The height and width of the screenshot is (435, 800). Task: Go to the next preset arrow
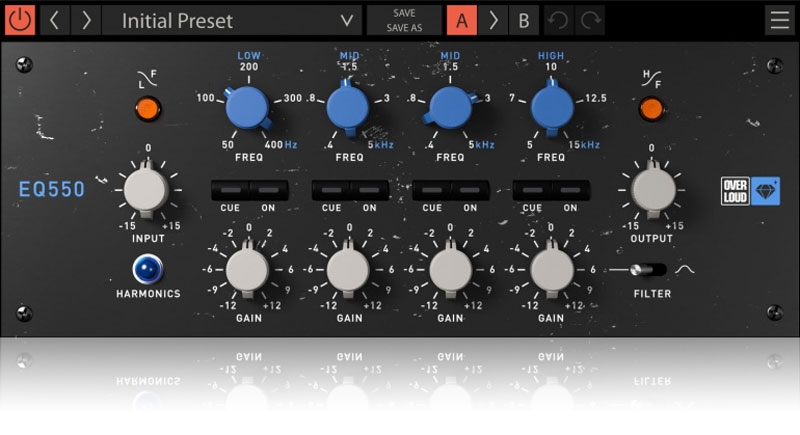(86, 20)
